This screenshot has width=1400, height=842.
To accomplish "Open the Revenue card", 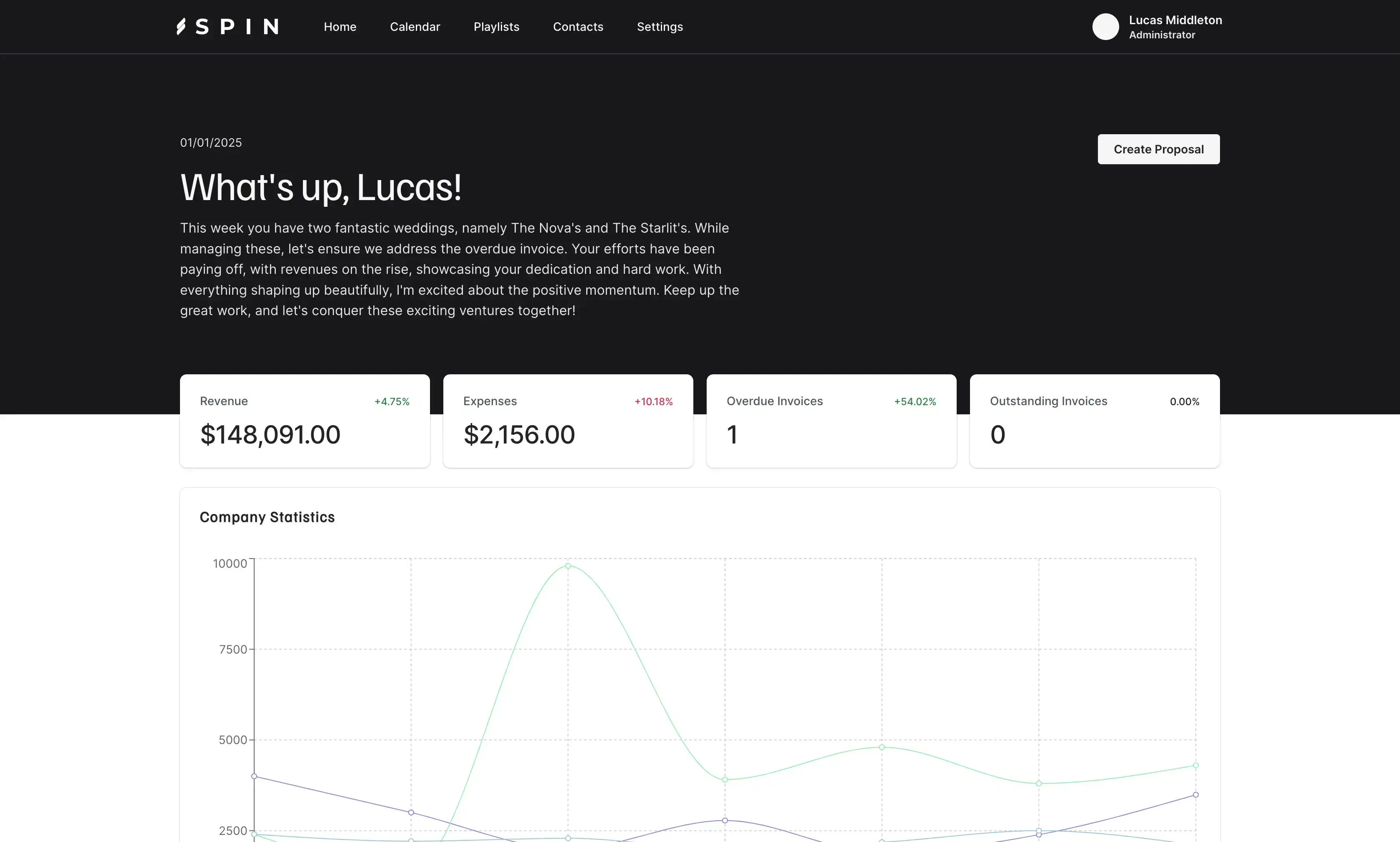I will (305, 421).
